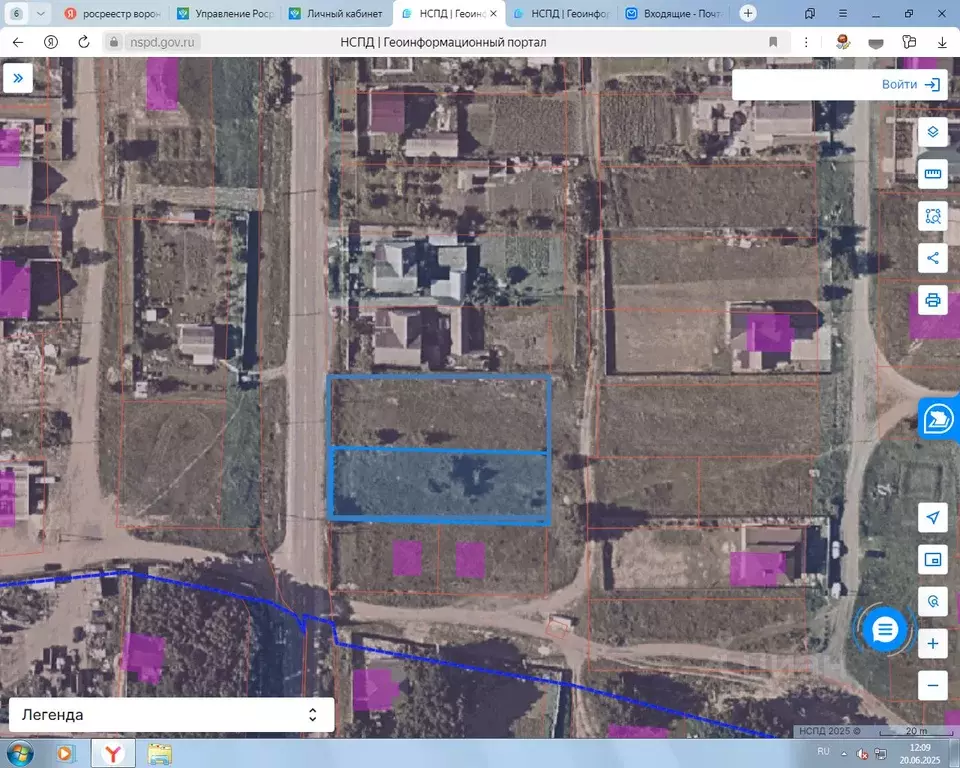Select the upper blue-outlined parcel
The height and width of the screenshot is (768, 960).
point(439,413)
